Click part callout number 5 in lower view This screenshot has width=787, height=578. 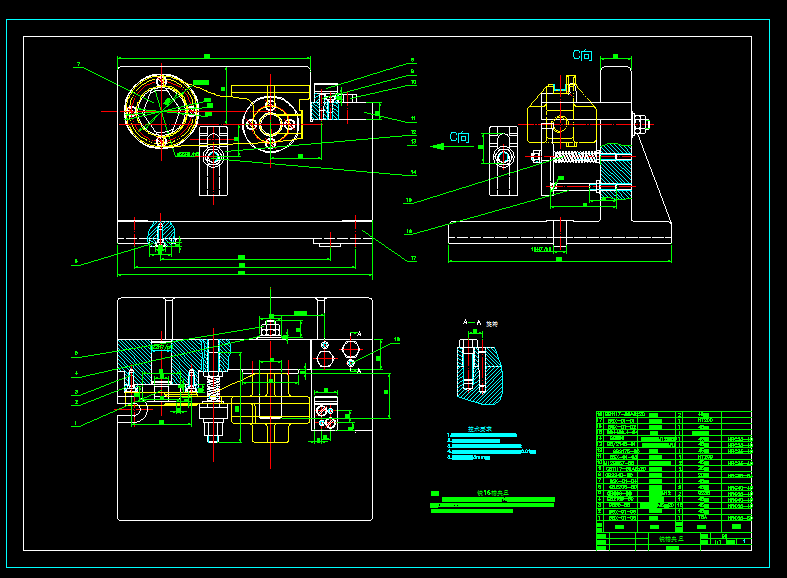pos(76,353)
